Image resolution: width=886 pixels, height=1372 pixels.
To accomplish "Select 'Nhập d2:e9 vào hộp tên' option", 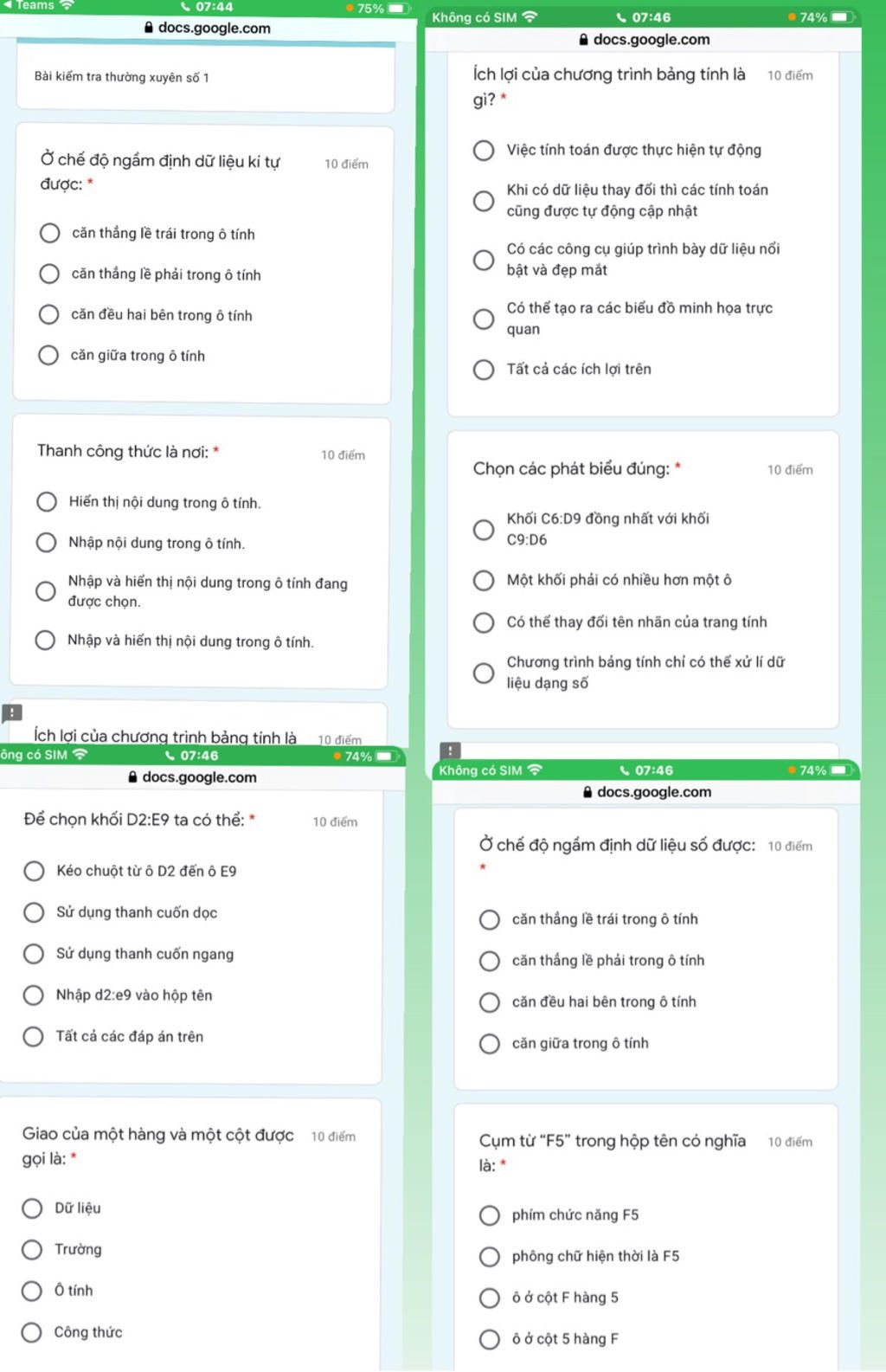I will [34, 995].
